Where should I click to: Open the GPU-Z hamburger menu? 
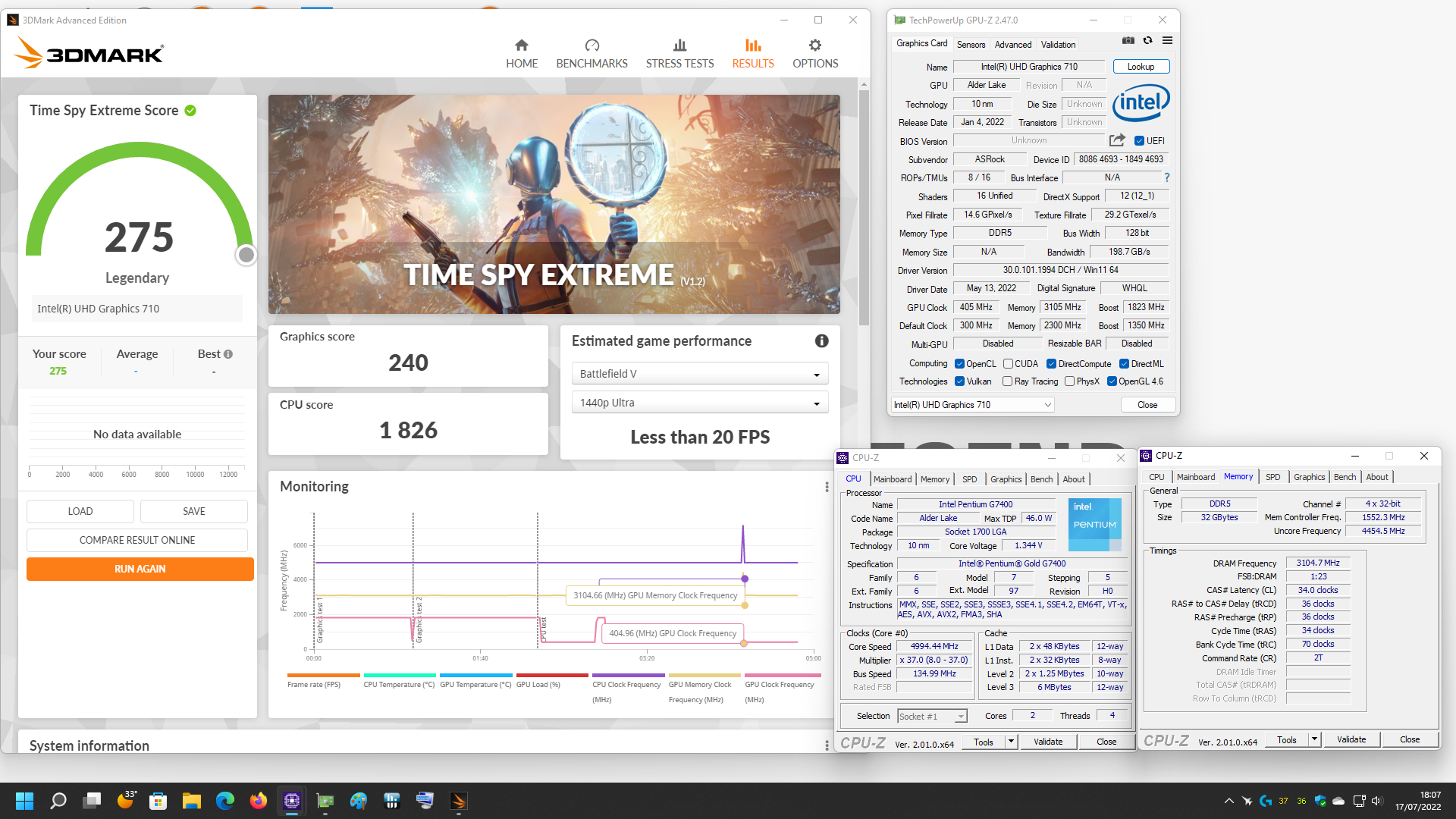coord(1167,41)
